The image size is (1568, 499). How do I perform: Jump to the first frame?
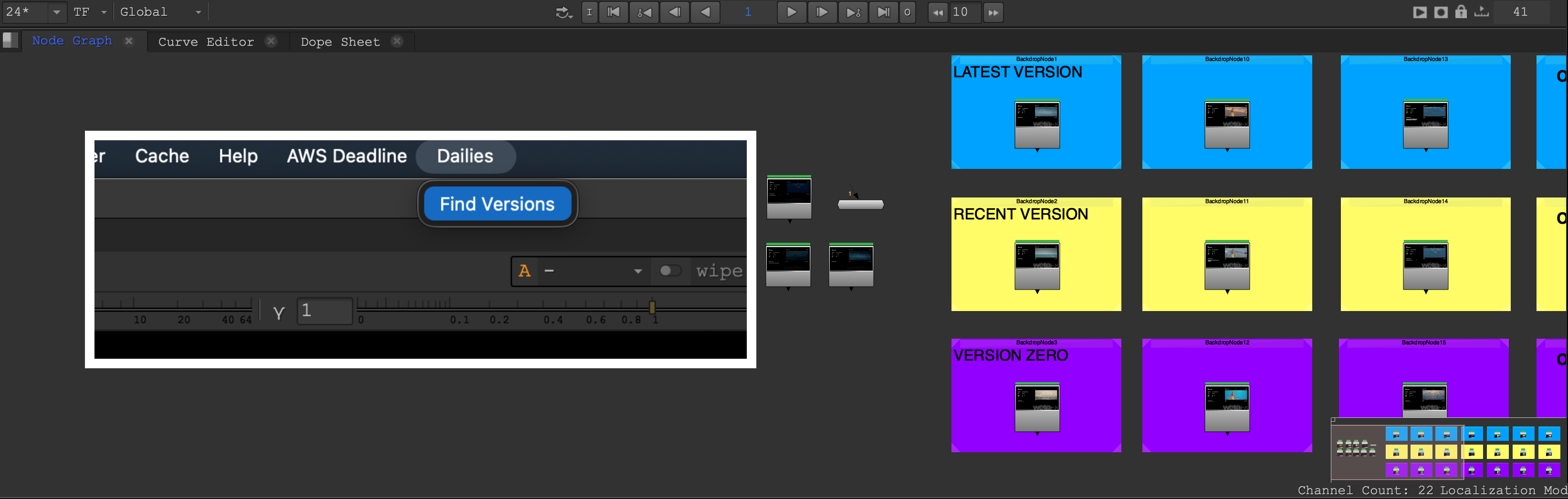click(x=614, y=12)
